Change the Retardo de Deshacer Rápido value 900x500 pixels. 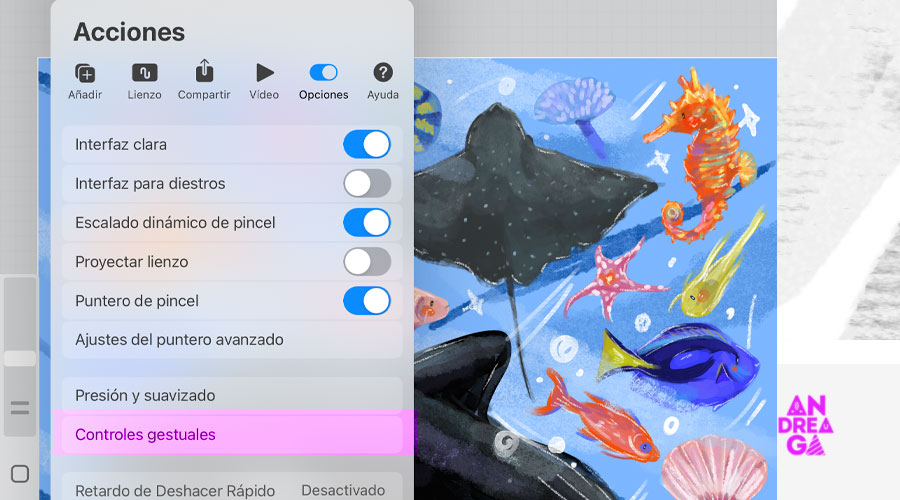pos(342,490)
